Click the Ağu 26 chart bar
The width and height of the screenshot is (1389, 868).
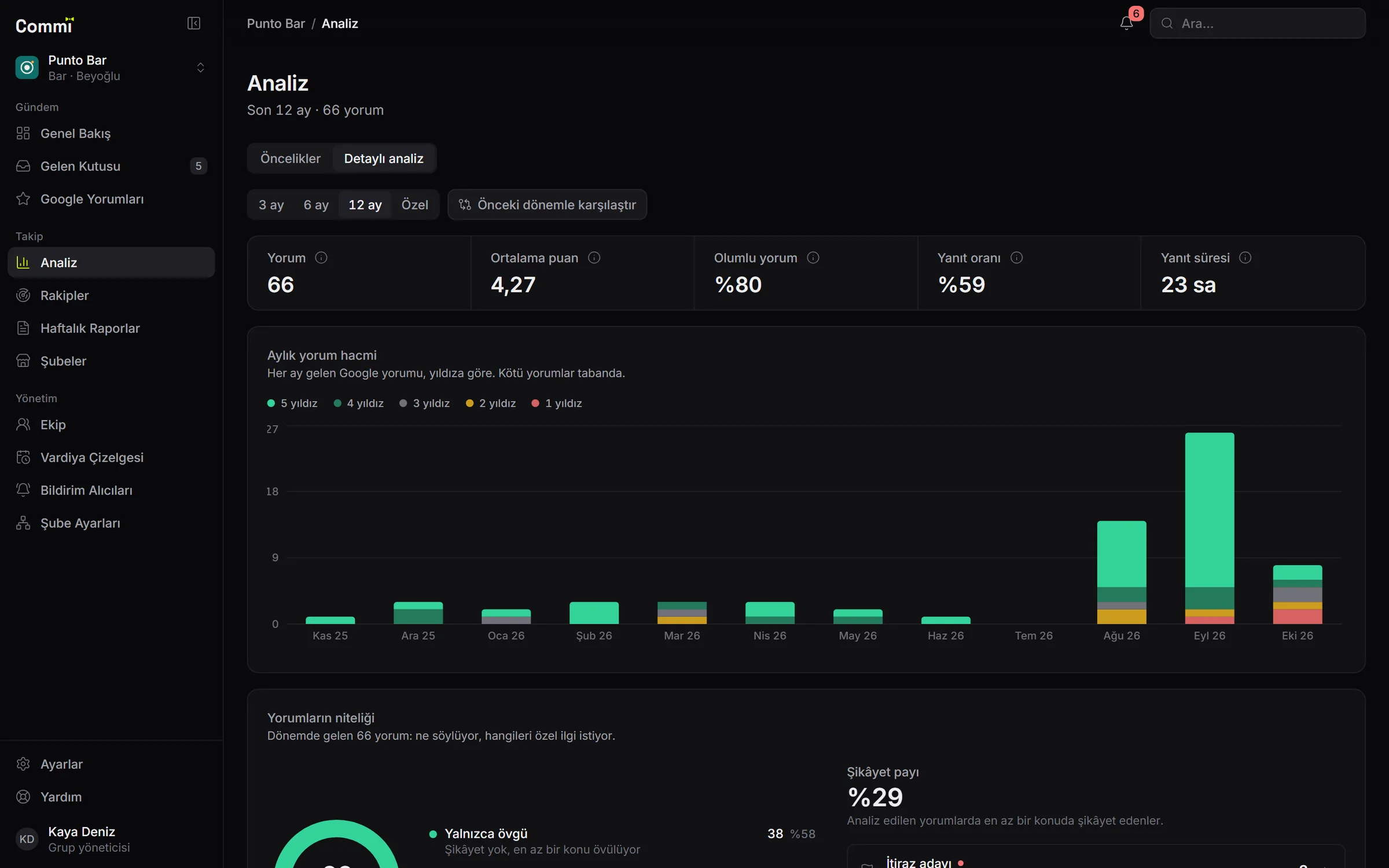pos(1122,572)
